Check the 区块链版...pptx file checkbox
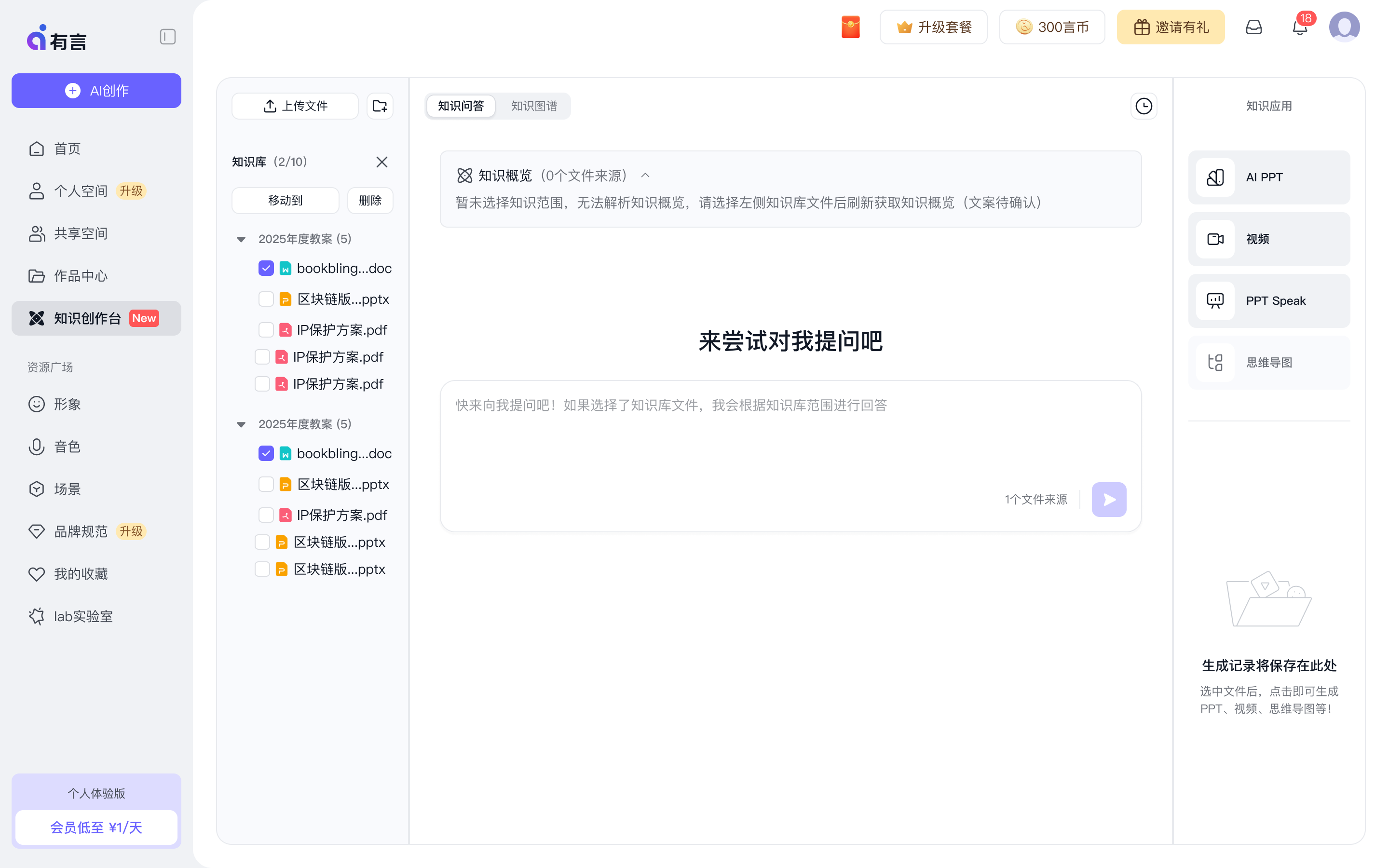 [x=266, y=298]
